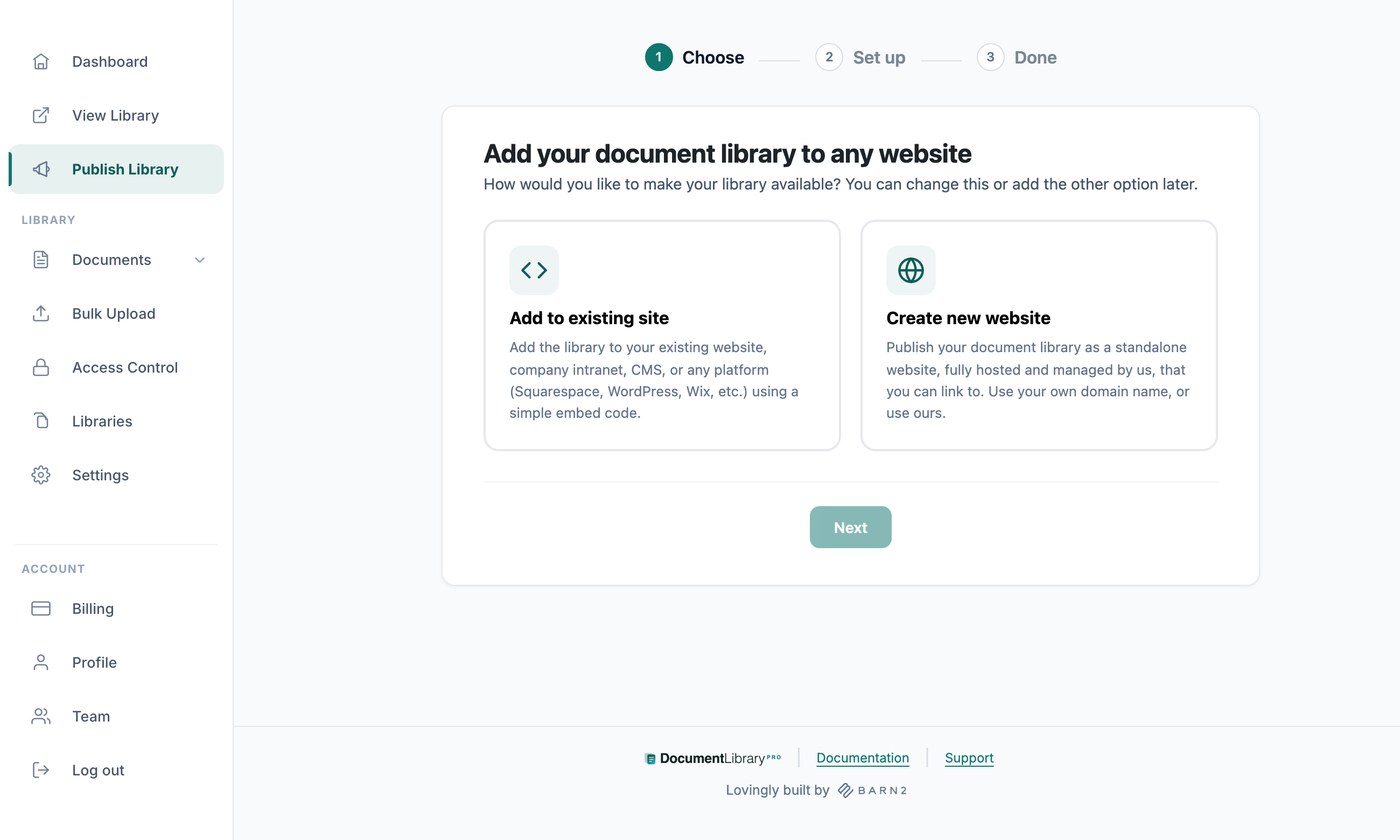Go to Bulk Upload page
Image resolution: width=1400 pixels, height=840 pixels.
[116, 314]
